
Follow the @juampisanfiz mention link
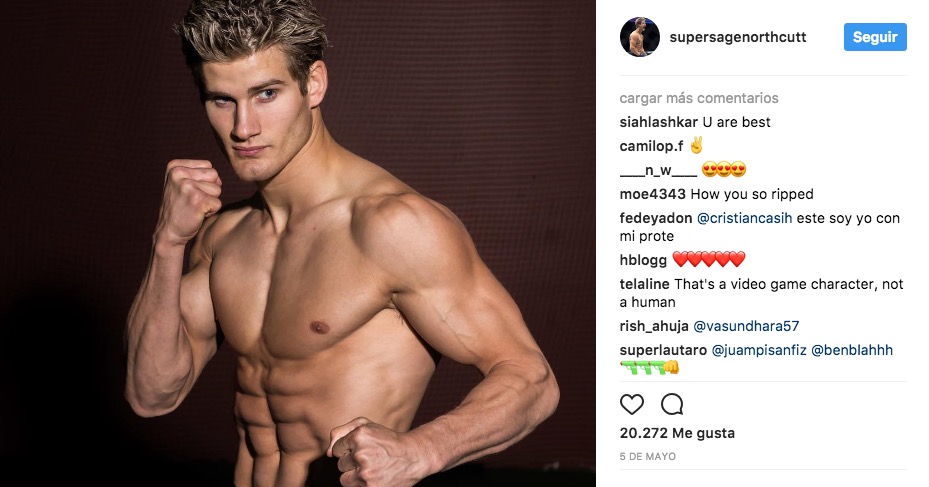tap(759, 350)
